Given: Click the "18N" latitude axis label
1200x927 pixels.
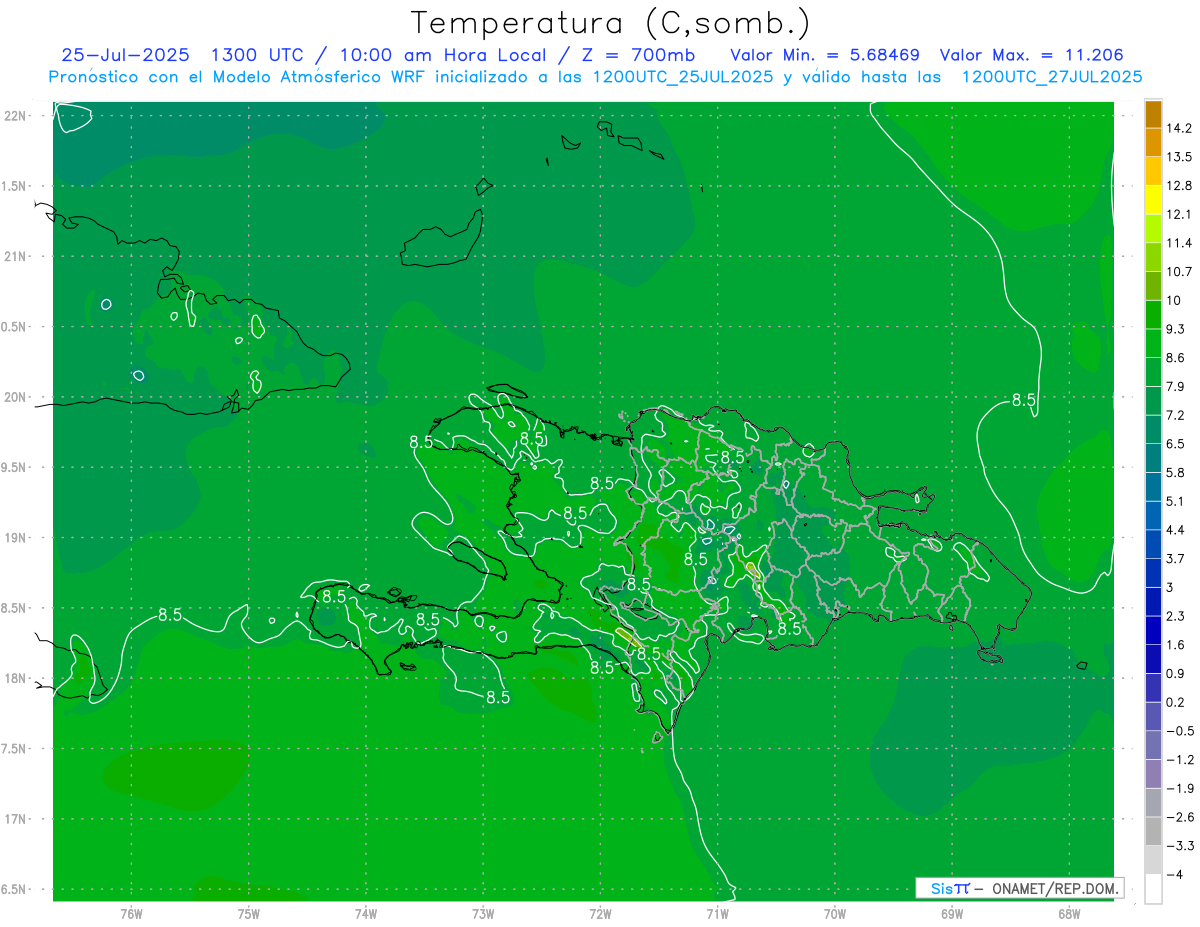Looking at the screenshot, I should click(16, 678).
